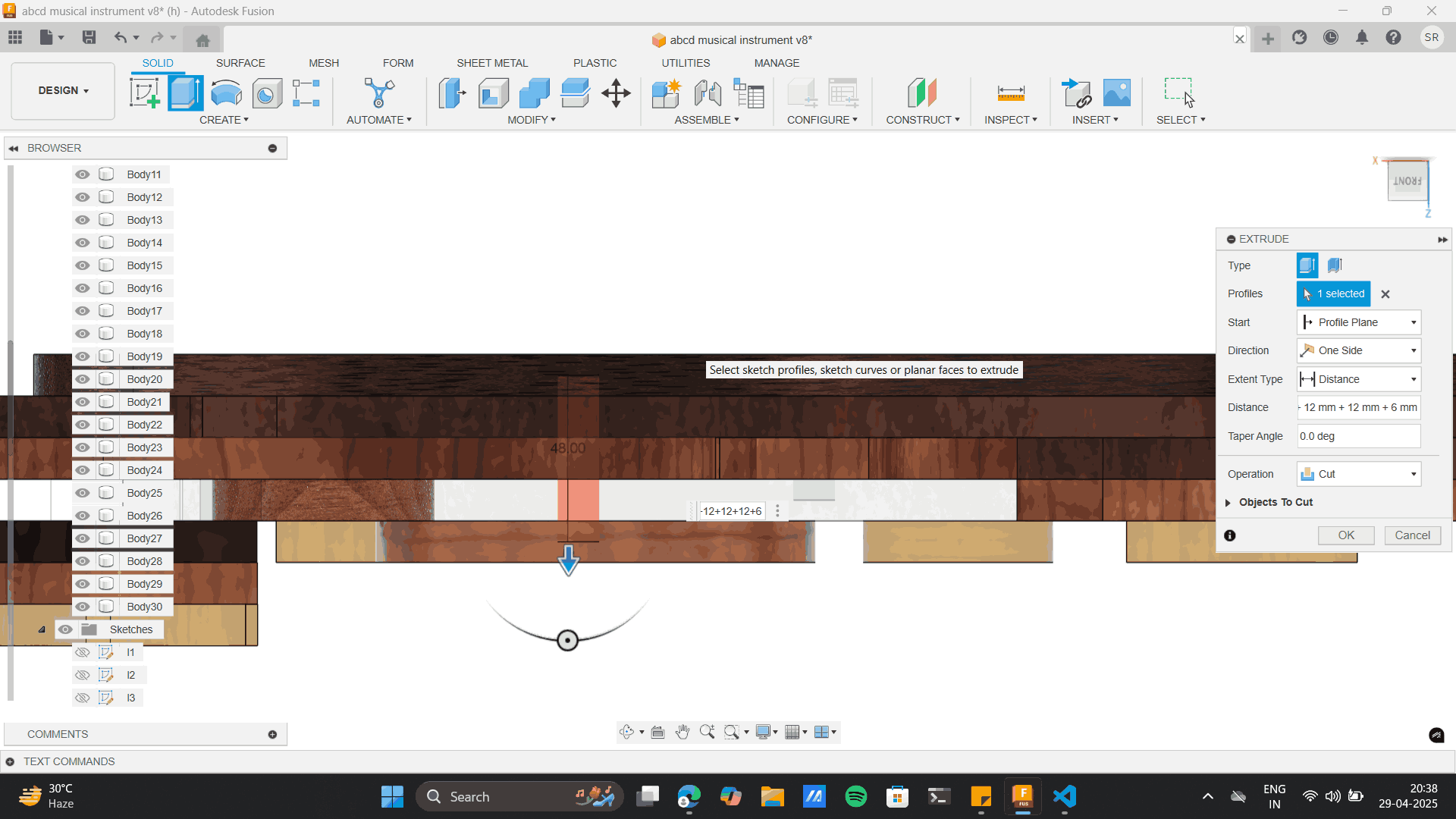The width and height of the screenshot is (1456, 819).
Task: Select the Create Sketch tool
Action: coord(144,93)
